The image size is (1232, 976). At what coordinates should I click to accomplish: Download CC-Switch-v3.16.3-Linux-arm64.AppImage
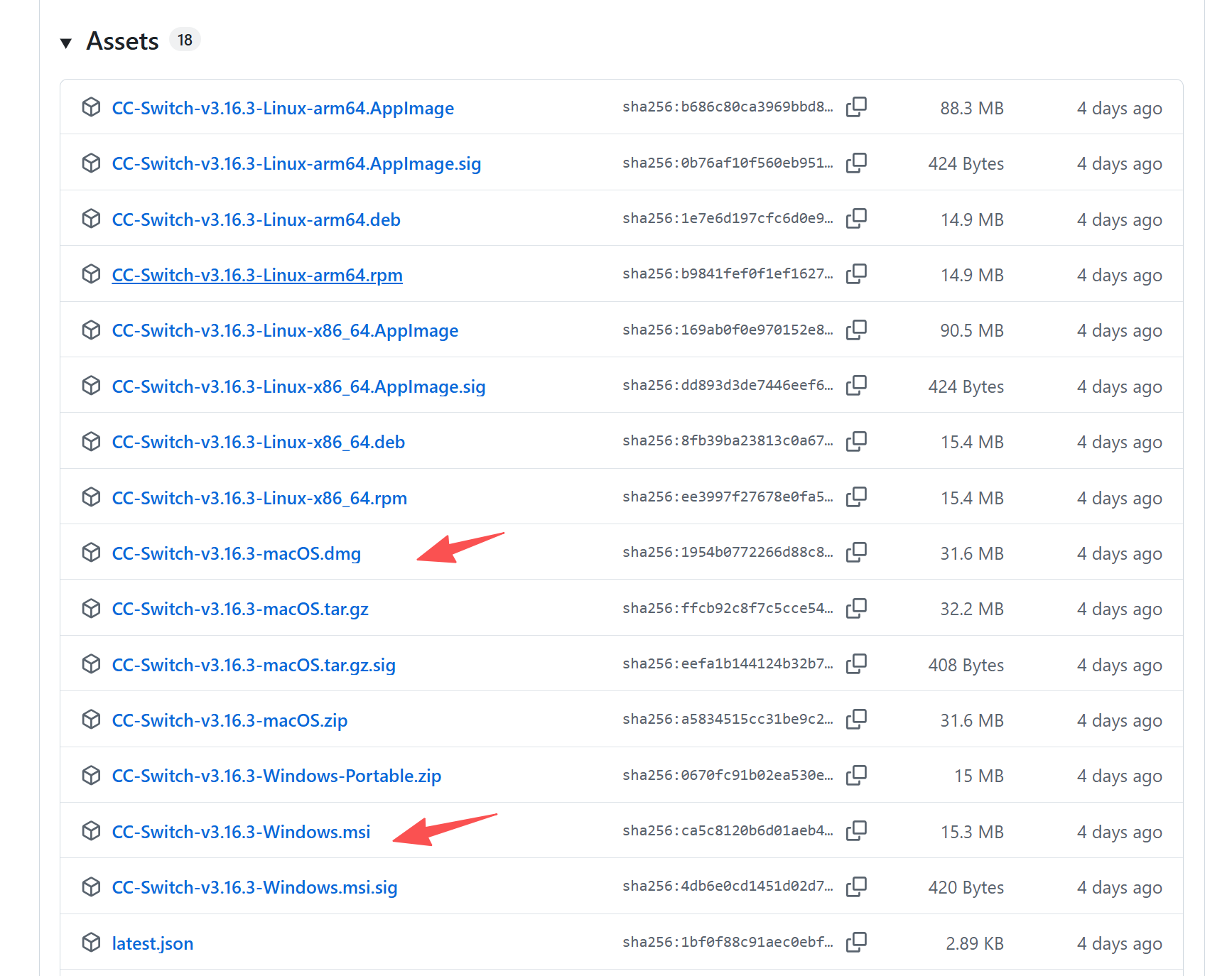283,108
